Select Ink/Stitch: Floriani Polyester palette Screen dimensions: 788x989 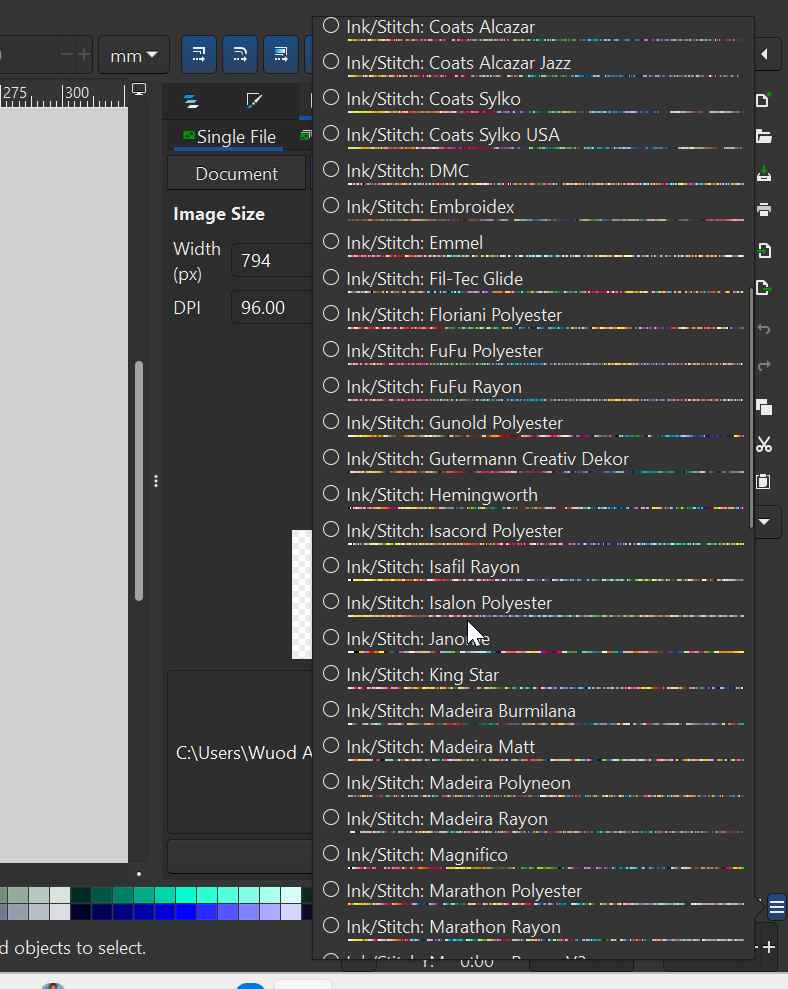533,317
